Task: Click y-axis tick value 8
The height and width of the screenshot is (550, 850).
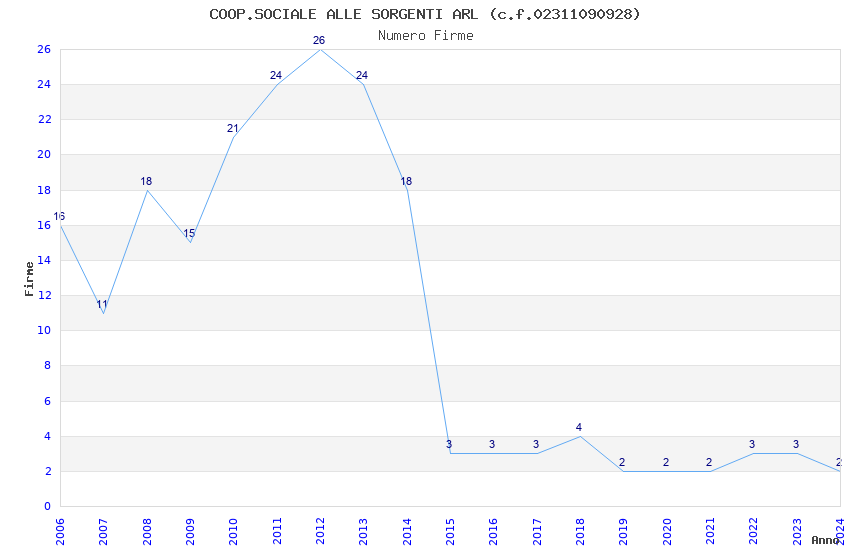Action: tap(47, 365)
